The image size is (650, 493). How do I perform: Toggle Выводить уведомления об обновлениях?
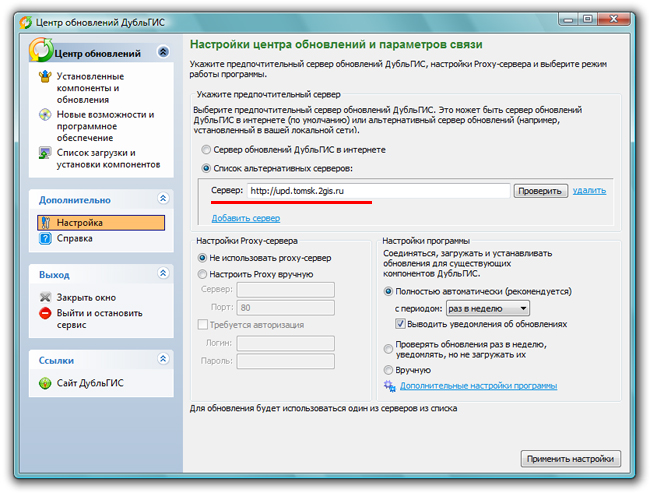[400, 324]
